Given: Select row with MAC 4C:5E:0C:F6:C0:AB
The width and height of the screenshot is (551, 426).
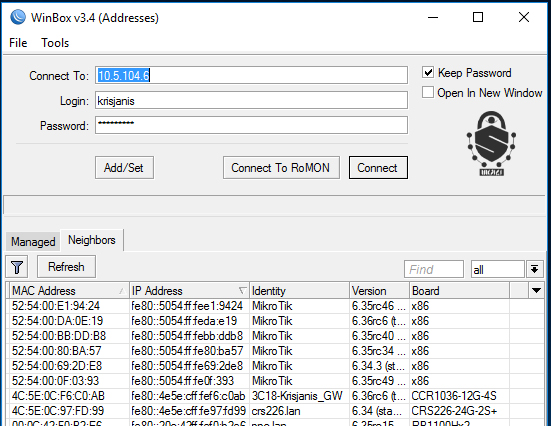Looking at the screenshot, I should (275, 396).
